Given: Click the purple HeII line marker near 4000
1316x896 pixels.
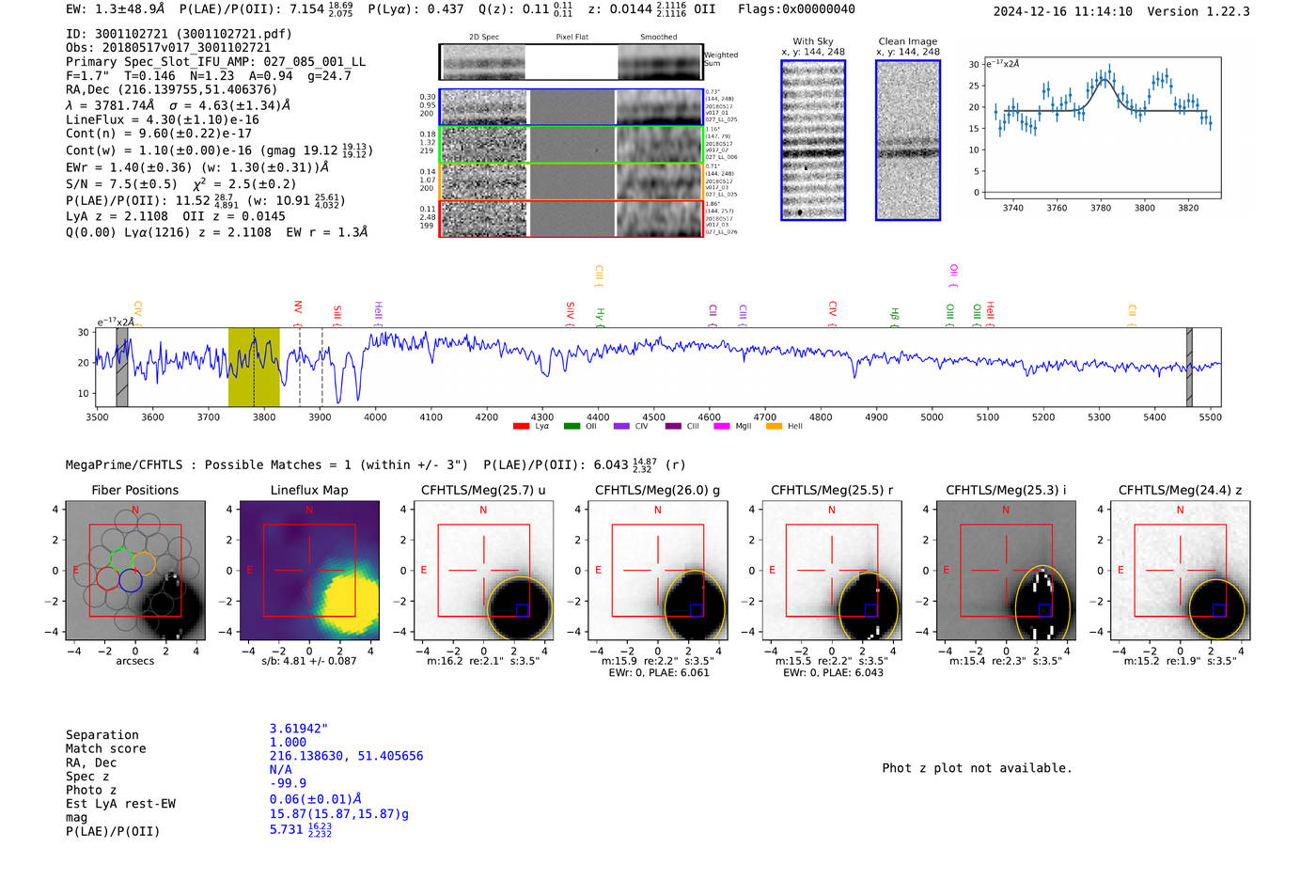Looking at the screenshot, I should click(378, 313).
